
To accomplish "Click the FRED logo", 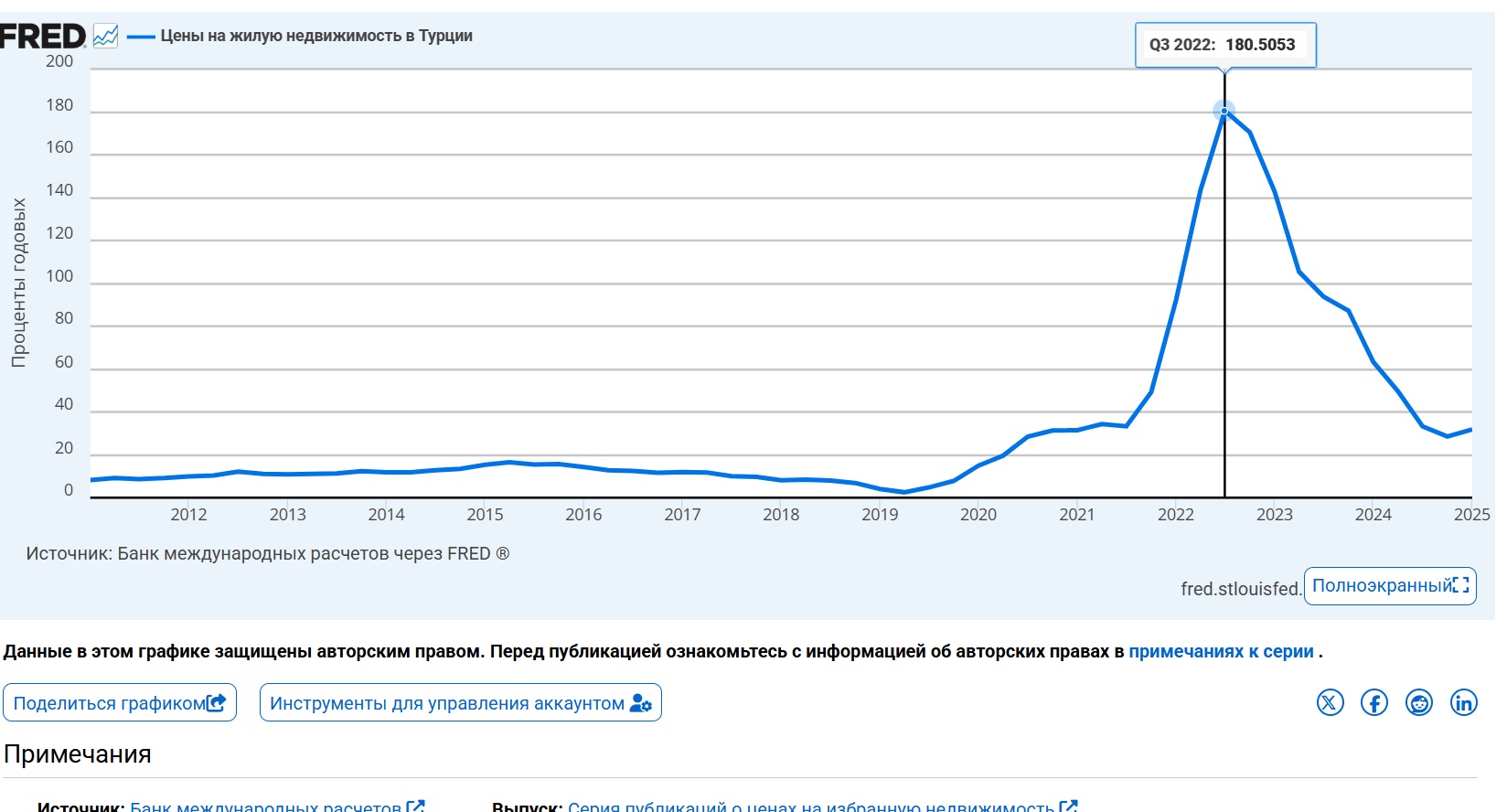I will pos(42,37).
